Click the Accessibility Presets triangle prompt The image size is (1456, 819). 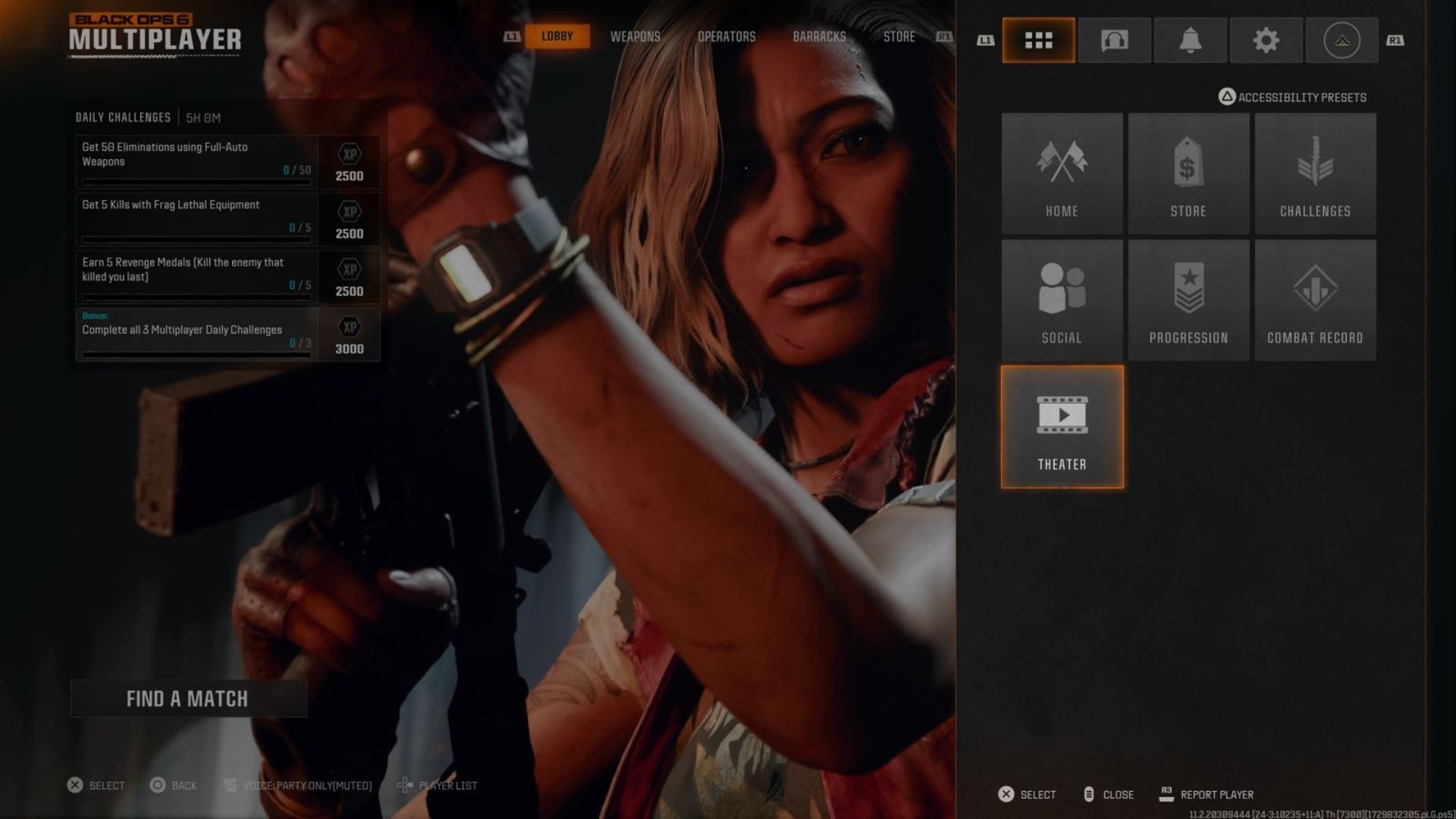[1226, 96]
